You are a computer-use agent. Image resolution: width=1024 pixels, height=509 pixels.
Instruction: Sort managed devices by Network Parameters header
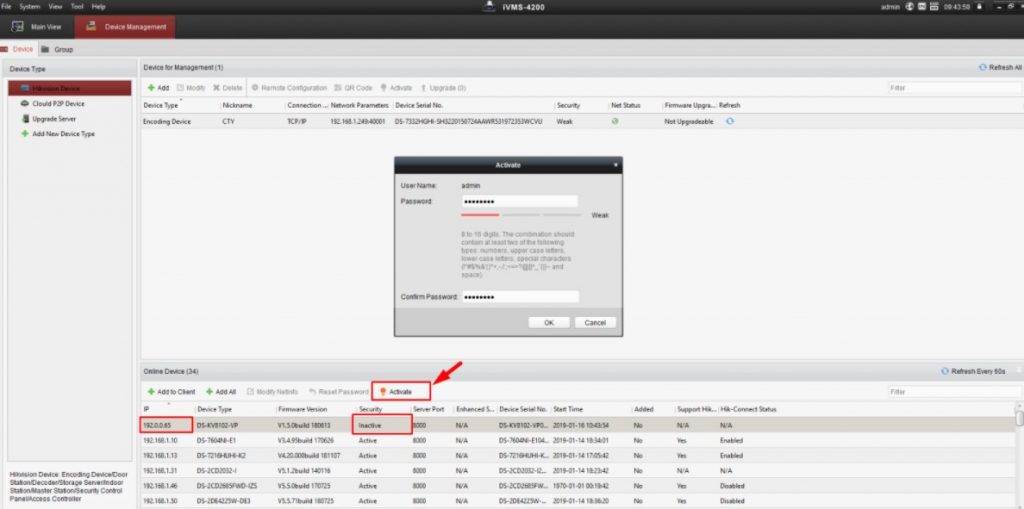(x=360, y=105)
